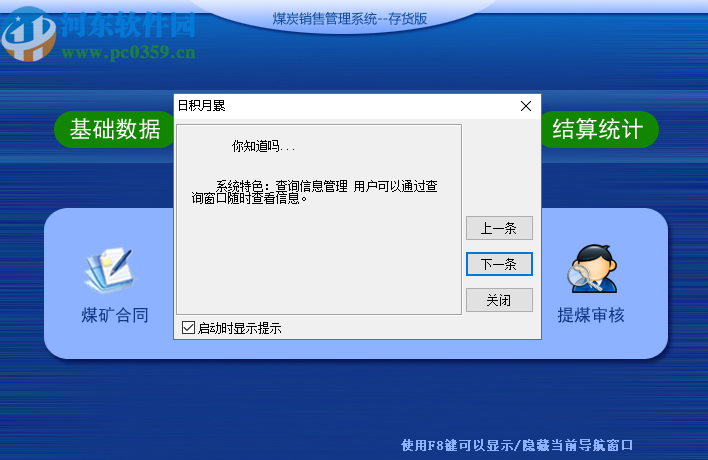This screenshot has height=460, width=708.
Task: Click the 使用F8键 hint text
Action: (517, 445)
